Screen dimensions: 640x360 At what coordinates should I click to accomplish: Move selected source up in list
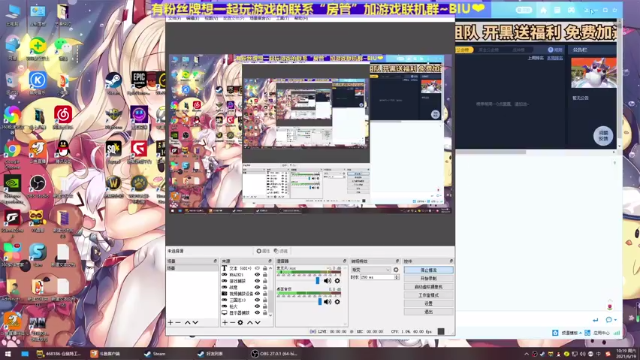(x=250, y=322)
